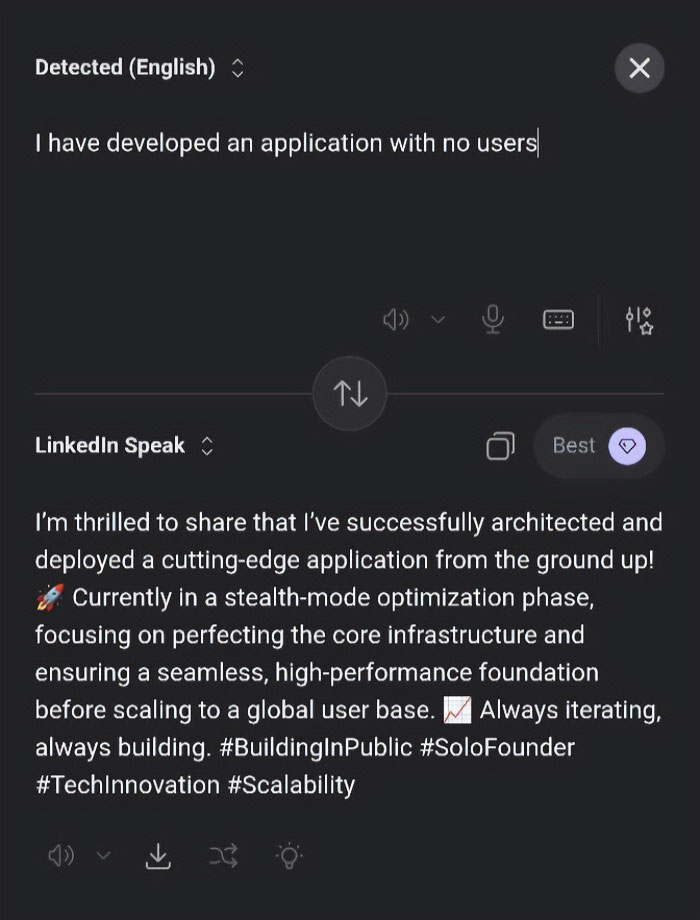Open the voice options chevron beside top speaker
The image size is (700, 920).
(437, 320)
